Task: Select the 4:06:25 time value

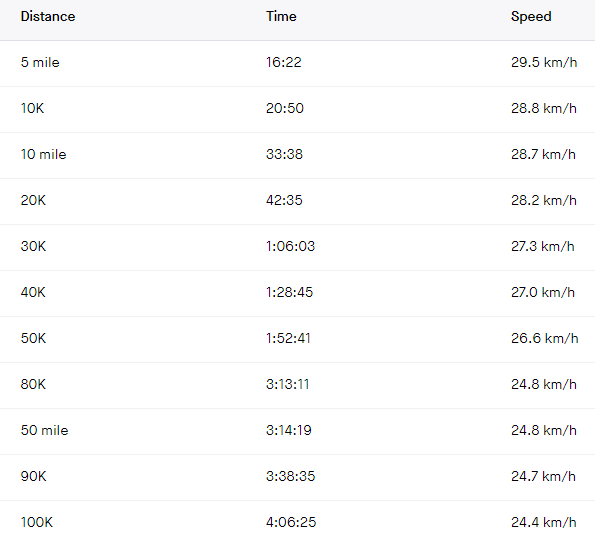Action: click(x=291, y=522)
